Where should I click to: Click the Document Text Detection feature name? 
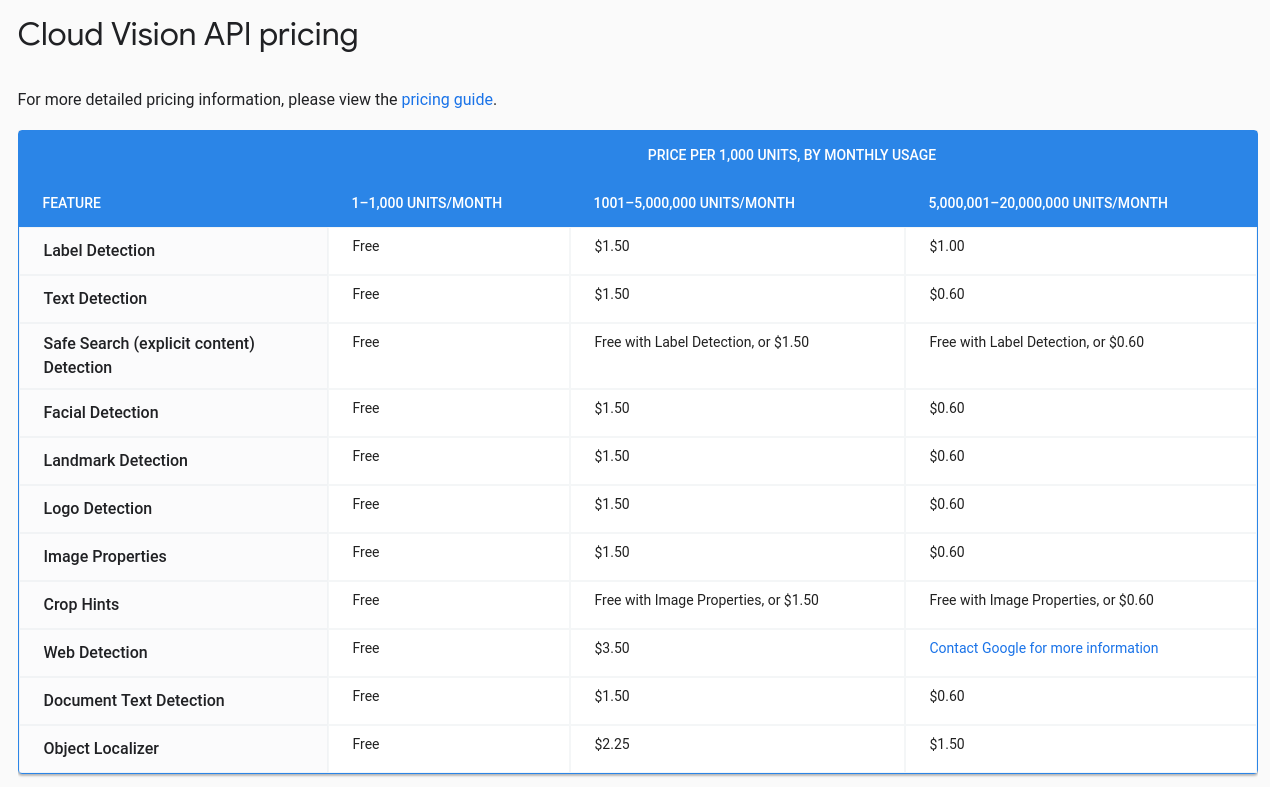134,700
